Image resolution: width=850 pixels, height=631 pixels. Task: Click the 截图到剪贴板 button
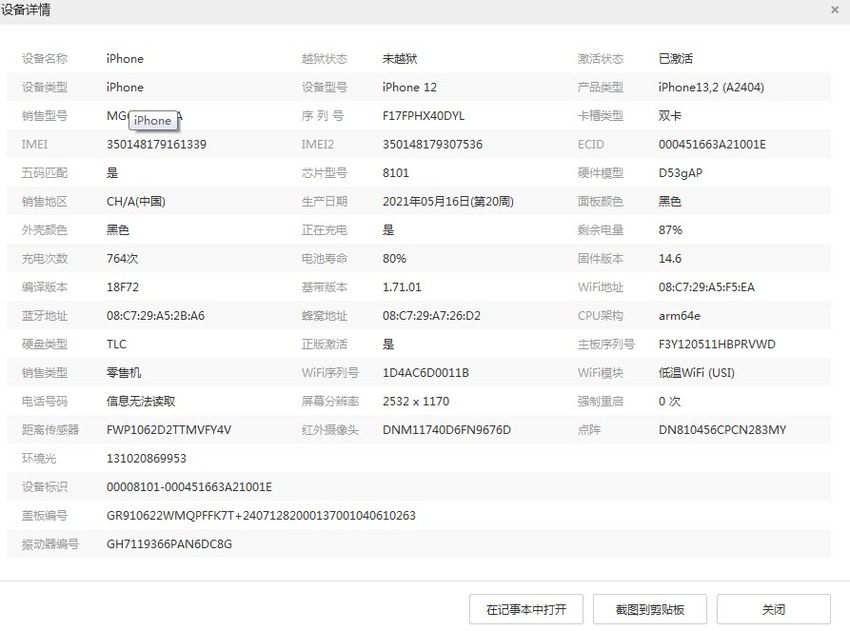650,609
